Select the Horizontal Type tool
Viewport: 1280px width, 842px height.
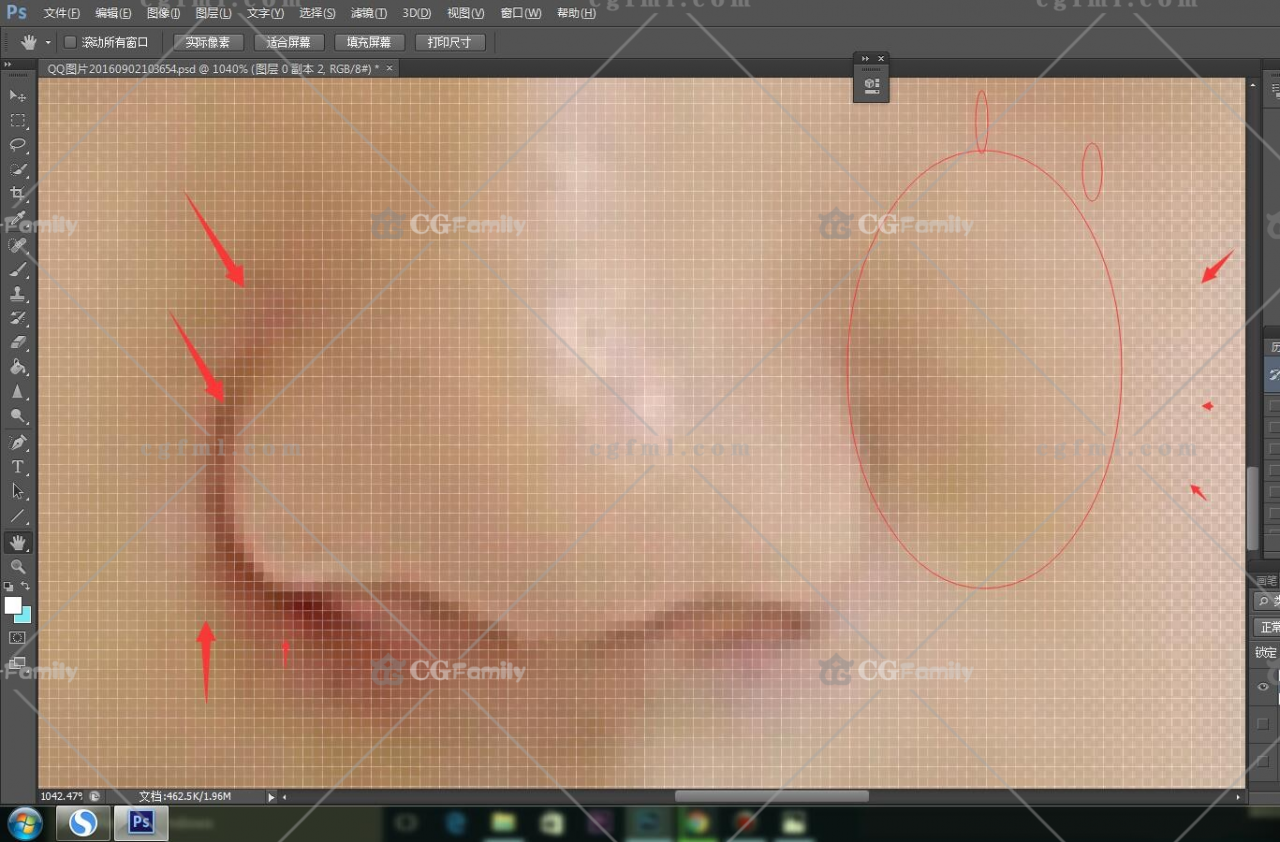[x=18, y=467]
